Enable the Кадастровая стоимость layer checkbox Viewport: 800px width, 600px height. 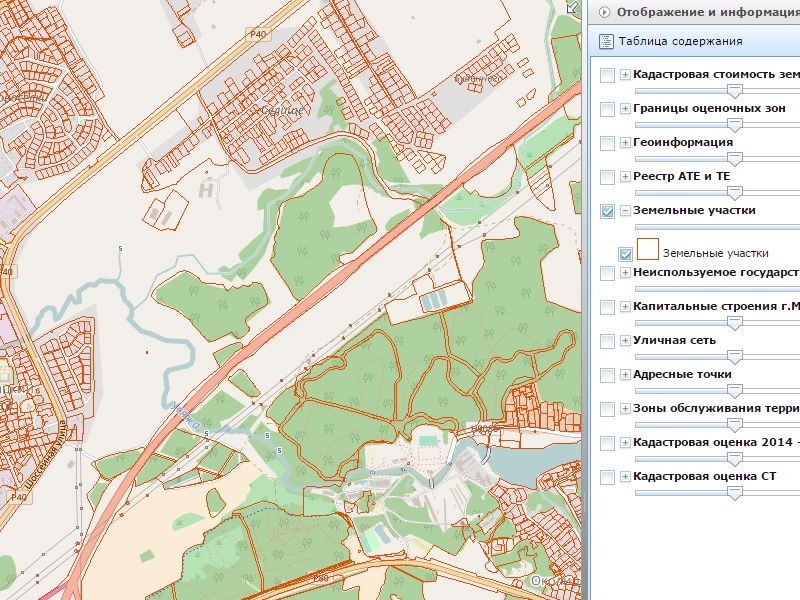tap(607, 76)
